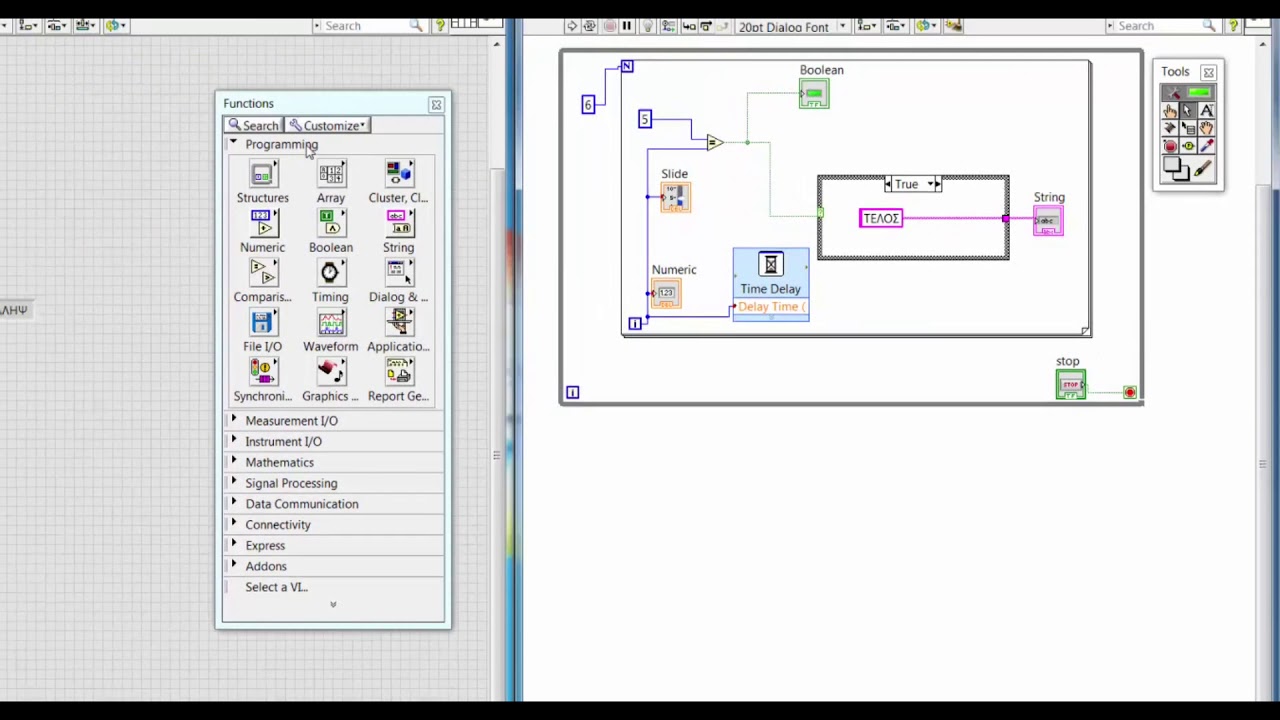
Task: Select the Position/Size arrow tool
Action: pyautogui.click(x=1188, y=110)
